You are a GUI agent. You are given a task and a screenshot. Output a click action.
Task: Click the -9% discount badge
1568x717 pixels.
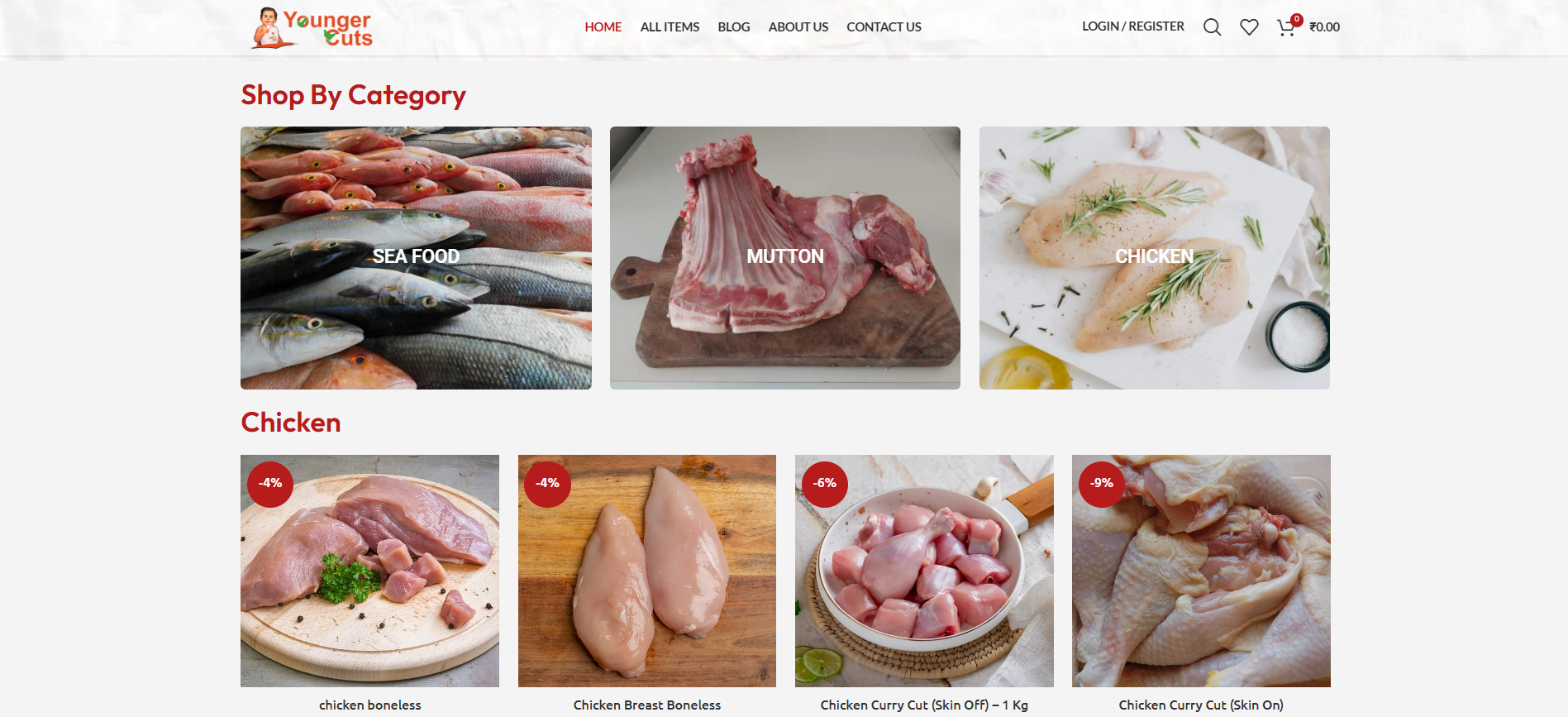[1101, 484]
